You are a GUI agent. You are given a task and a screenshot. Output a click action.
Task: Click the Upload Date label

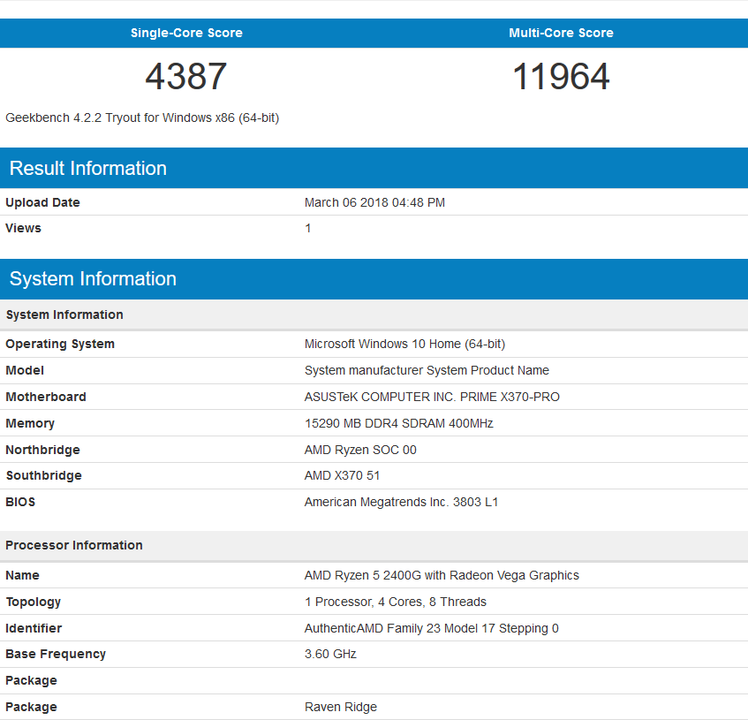tap(42, 202)
